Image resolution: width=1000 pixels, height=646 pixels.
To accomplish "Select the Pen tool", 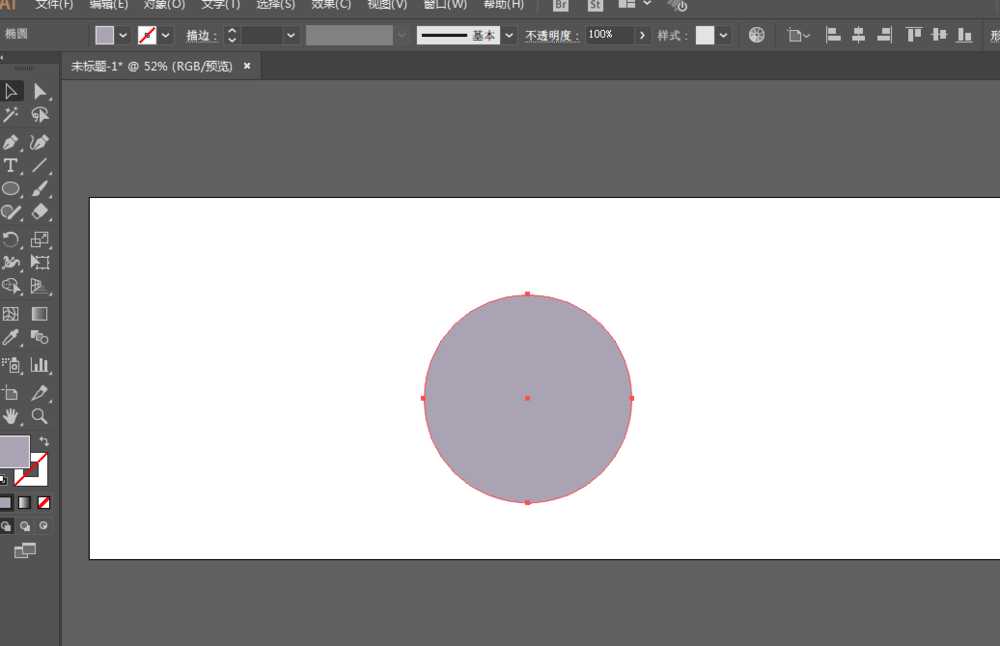I will pyautogui.click(x=11, y=142).
